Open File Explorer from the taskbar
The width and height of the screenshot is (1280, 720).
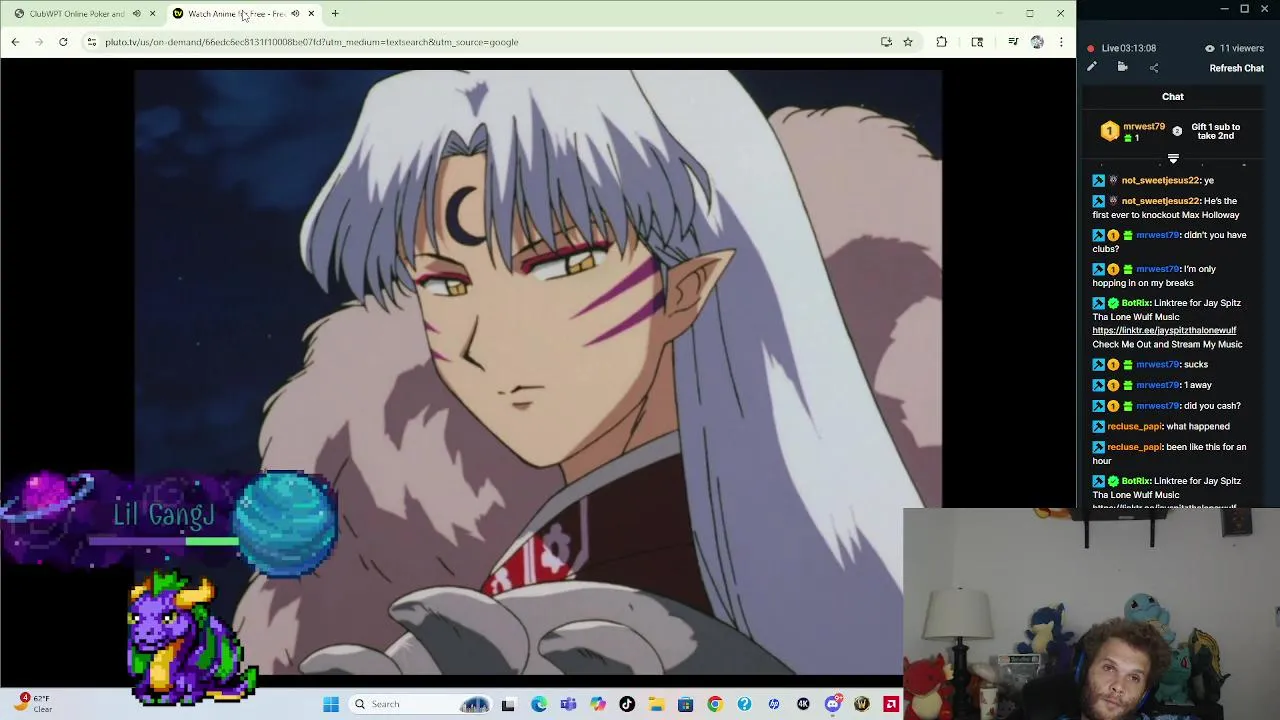(656, 704)
